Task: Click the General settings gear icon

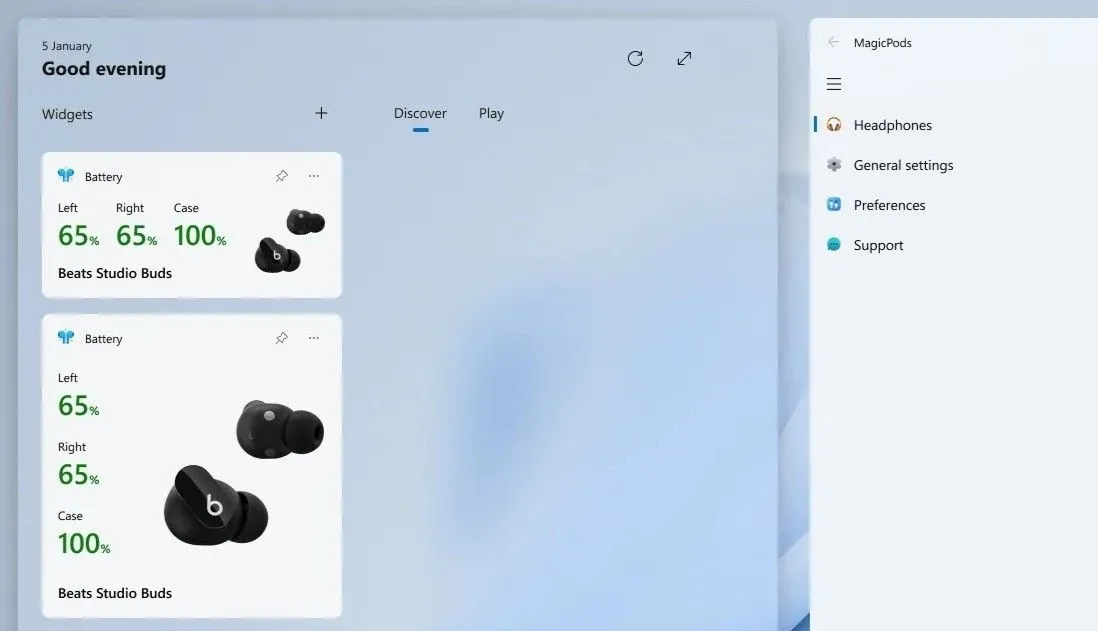Action: [833, 165]
